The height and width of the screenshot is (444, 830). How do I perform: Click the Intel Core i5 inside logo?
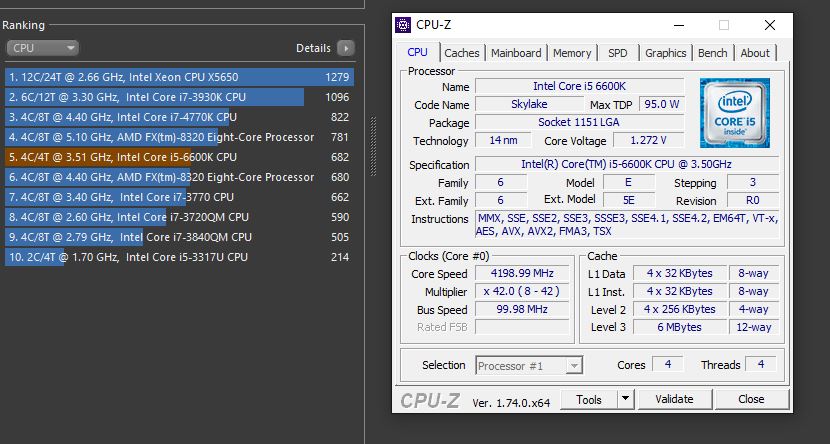tap(735, 113)
